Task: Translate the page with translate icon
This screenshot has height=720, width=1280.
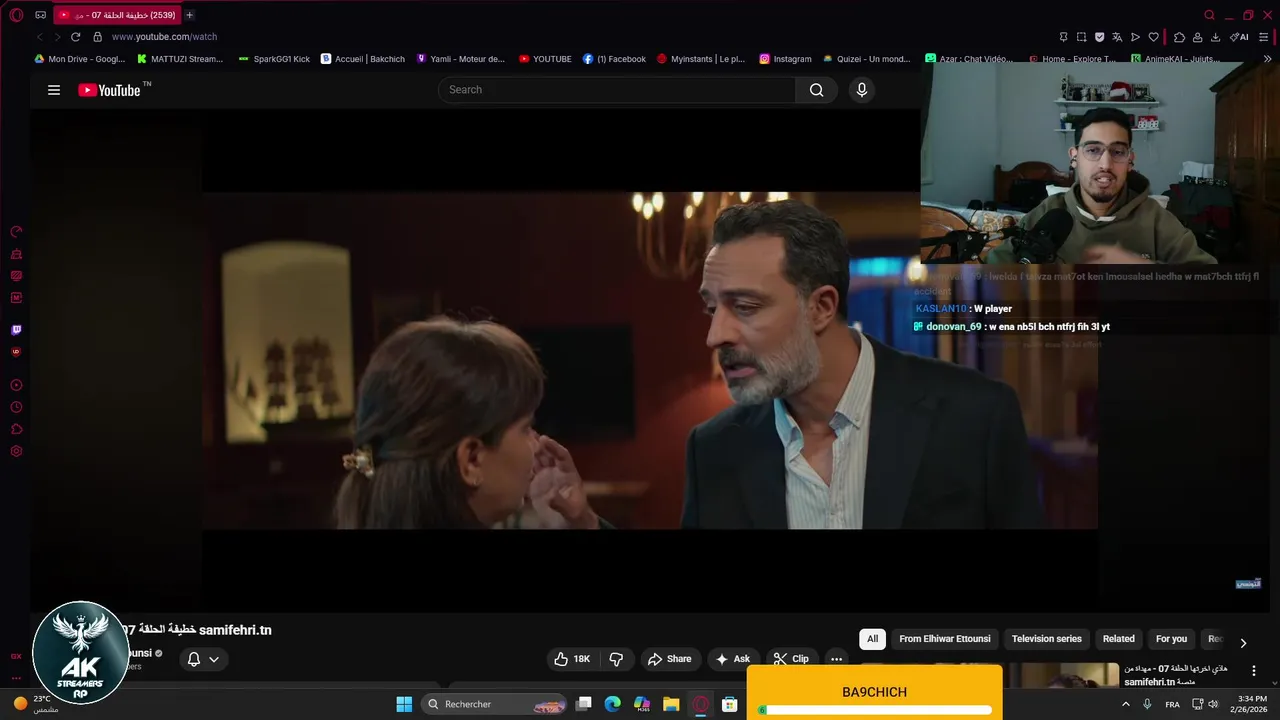Action: coord(1117,37)
